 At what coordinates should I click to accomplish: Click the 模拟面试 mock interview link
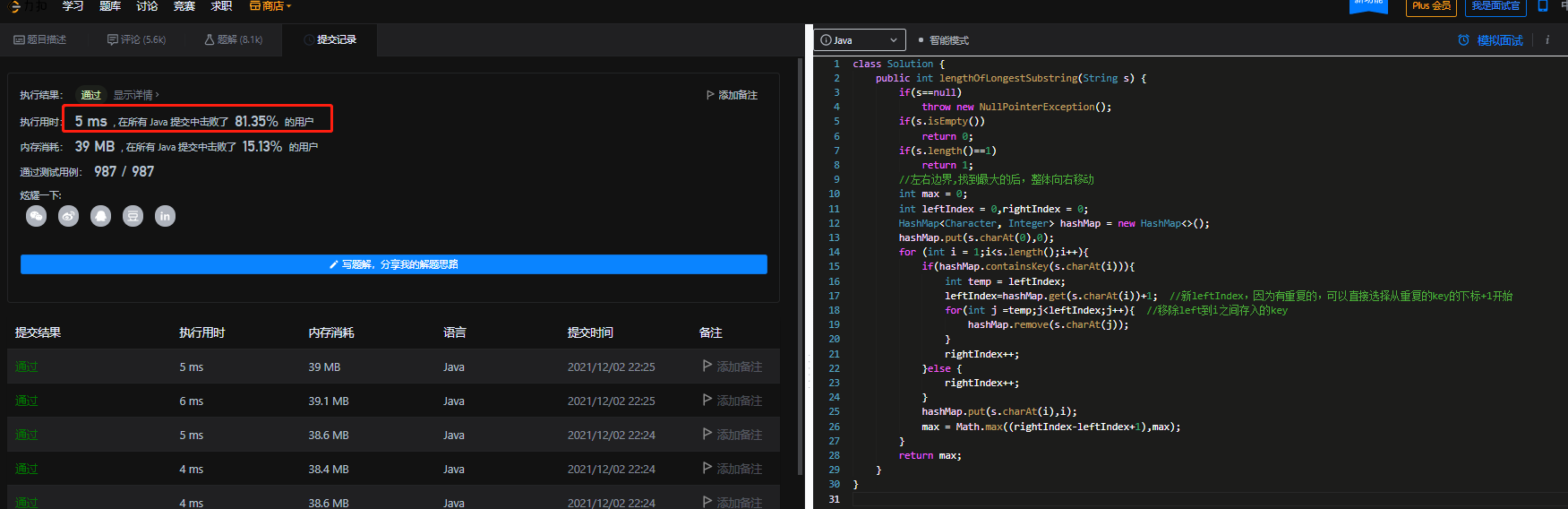pyautogui.click(x=1500, y=40)
